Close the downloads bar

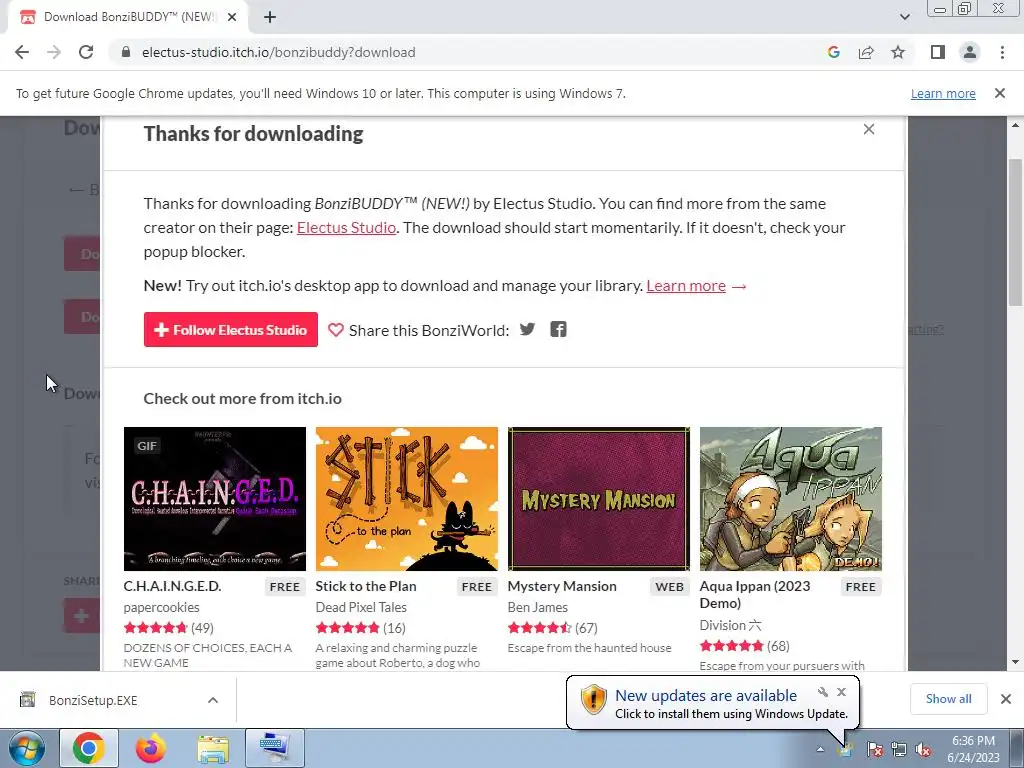pos(1006,699)
